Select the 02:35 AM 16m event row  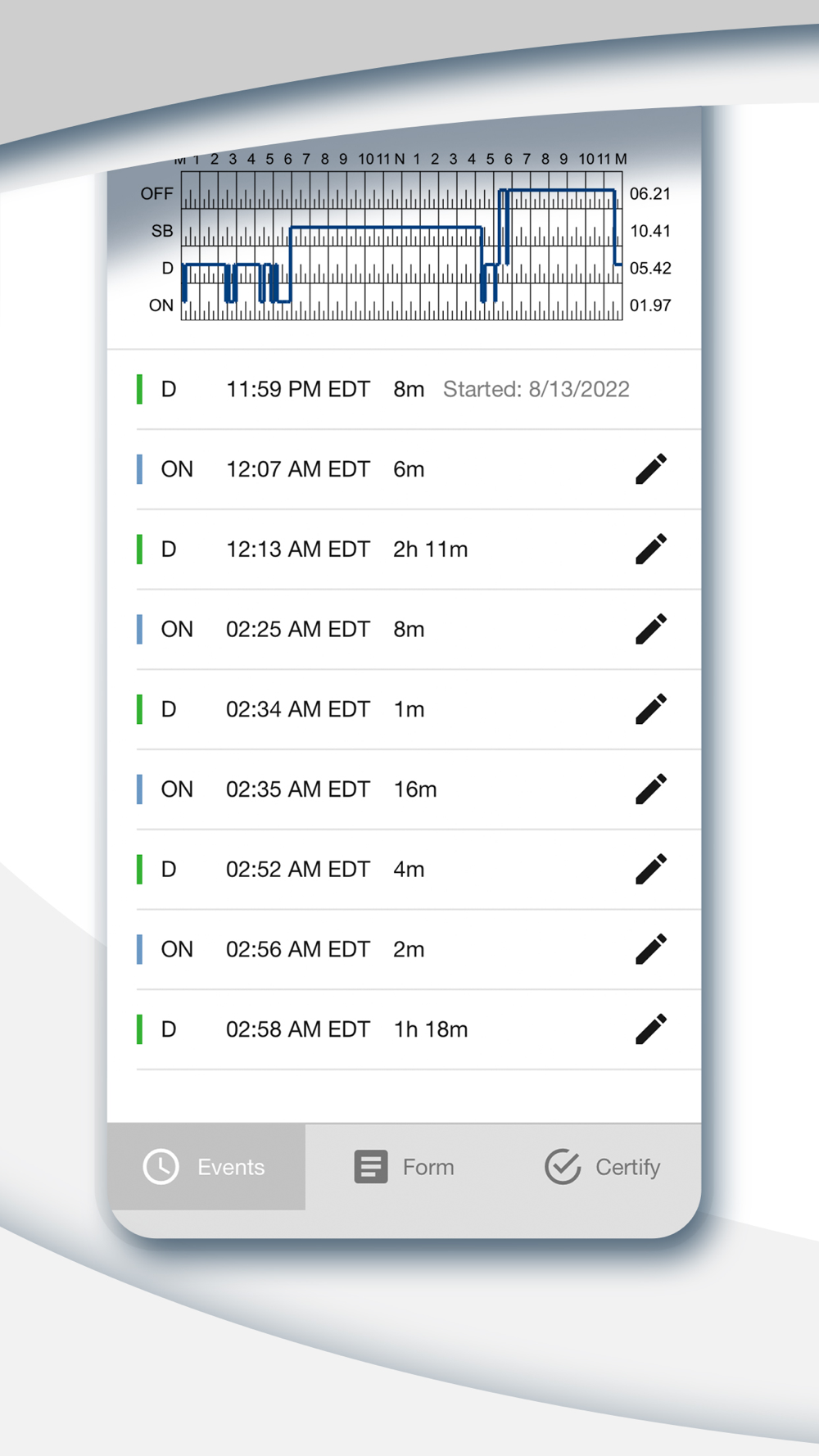(419, 789)
